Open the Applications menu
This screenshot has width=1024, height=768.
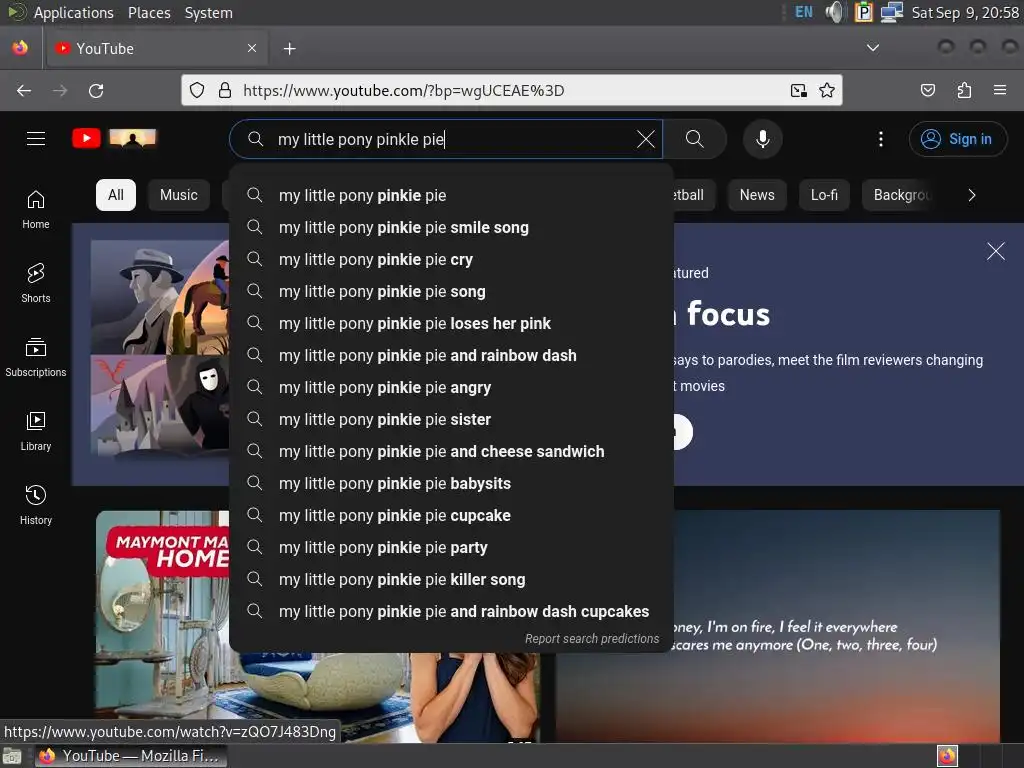pyautogui.click(x=73, y=12)
